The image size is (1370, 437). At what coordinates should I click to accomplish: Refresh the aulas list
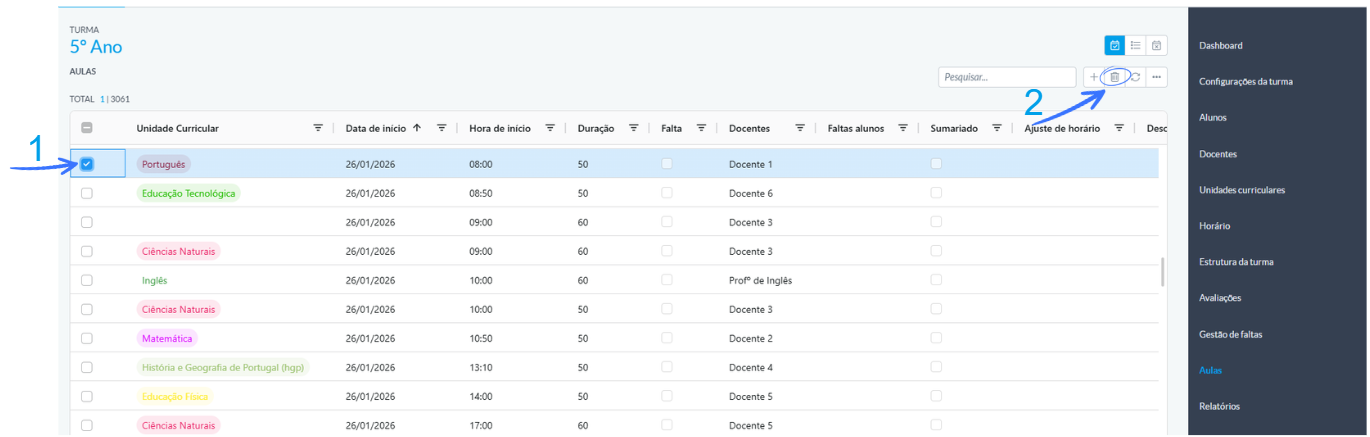pos(1135,77)
